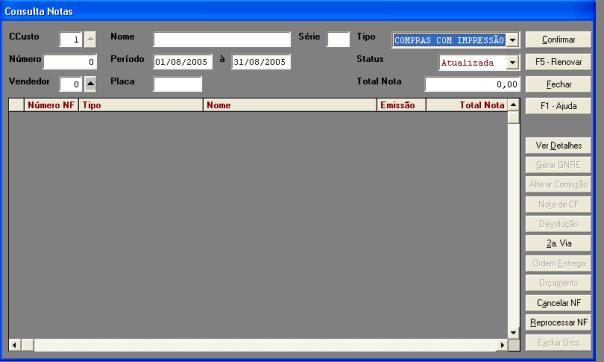Screen dimensions: 604x362
Task: Select the Número NF column header
Action: click(51, 105)
